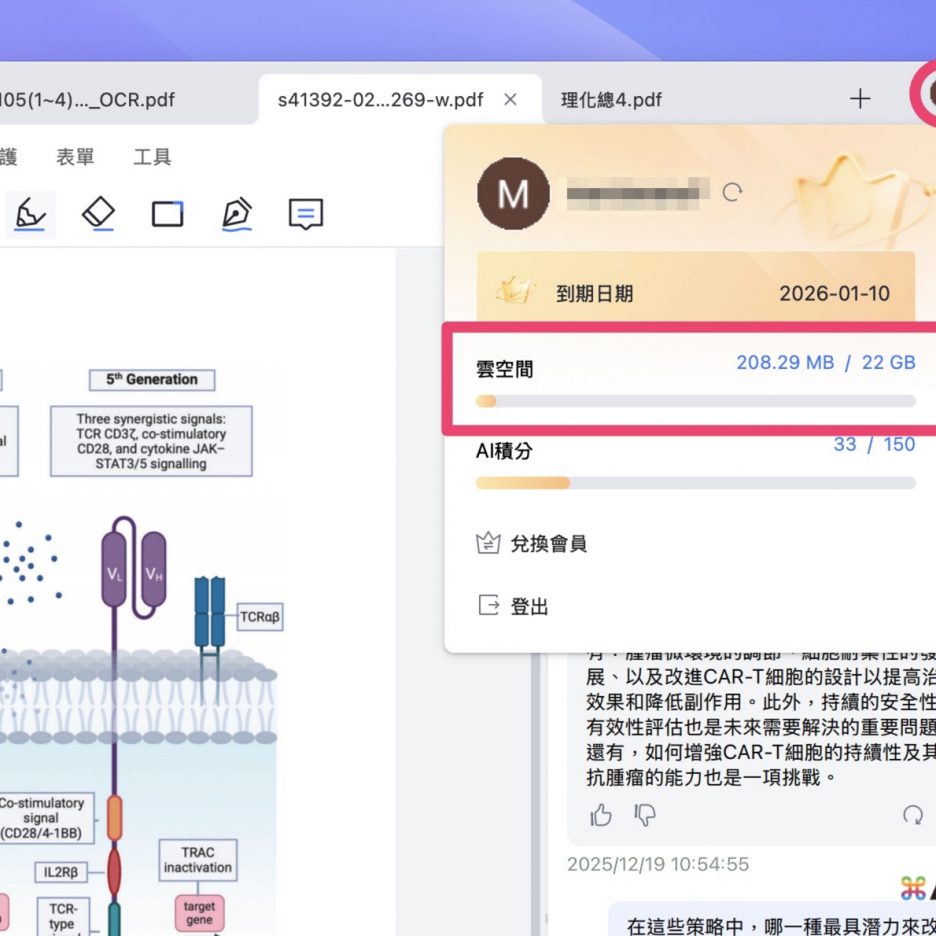The height and width of the screenshot is (936, 936).
Task: Select the eraser tool
Action: (x=98, y=214)
